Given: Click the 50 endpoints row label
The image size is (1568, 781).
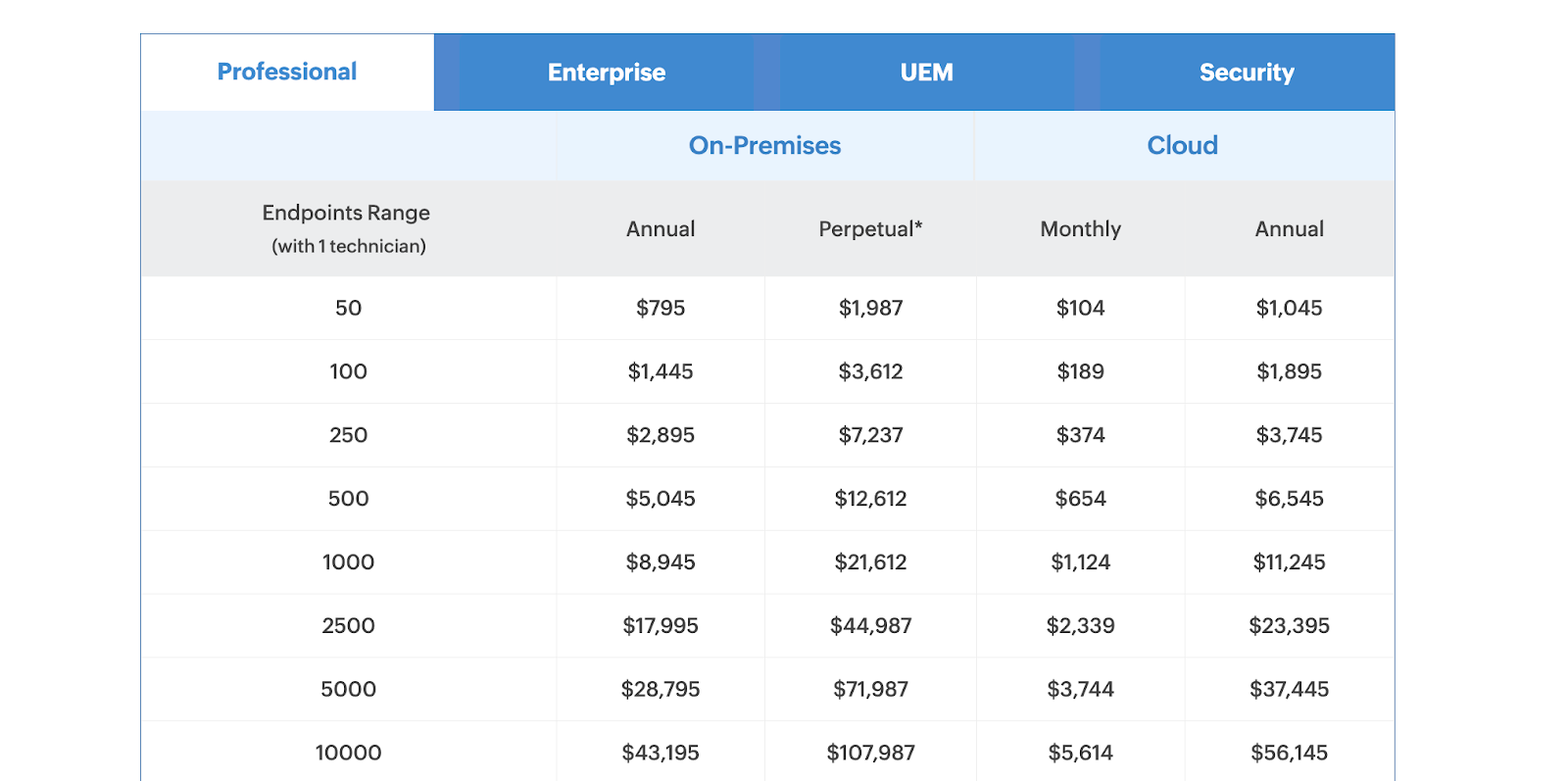Looking at the screenshot, I should [348, 308].
